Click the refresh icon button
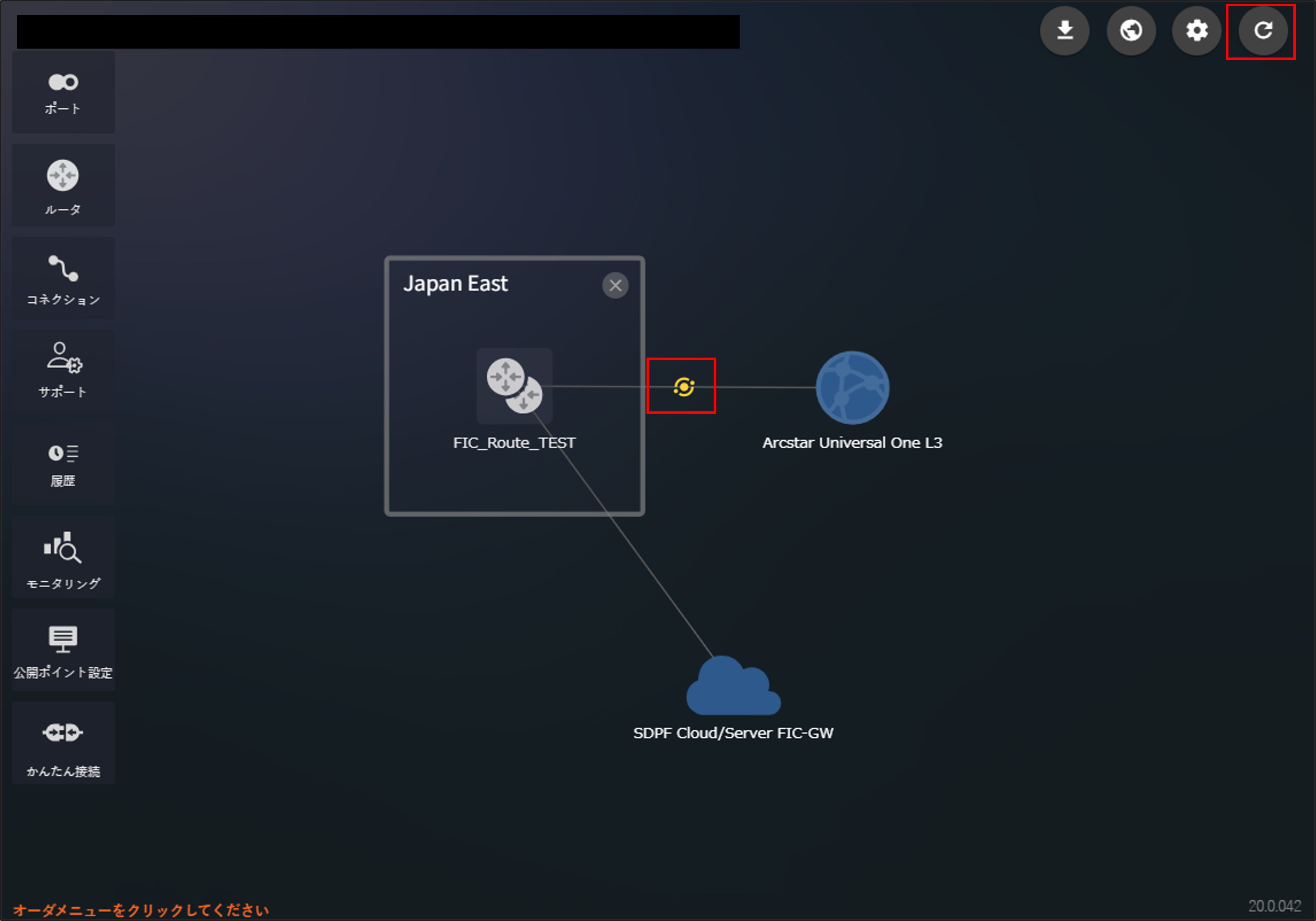This screenshot has width=1316, height=921. coord(1263,30)
